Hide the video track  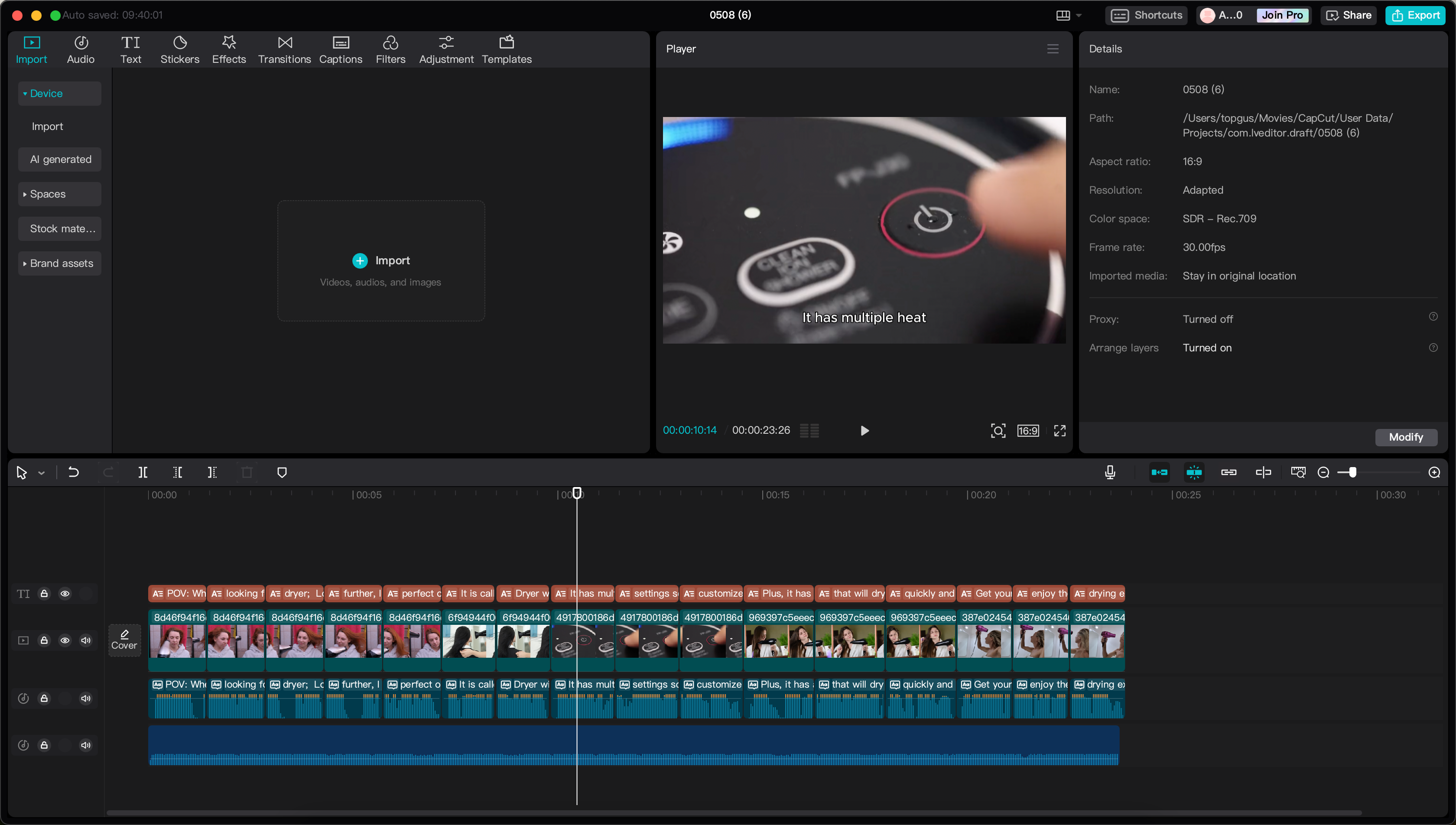pos(65,640)
